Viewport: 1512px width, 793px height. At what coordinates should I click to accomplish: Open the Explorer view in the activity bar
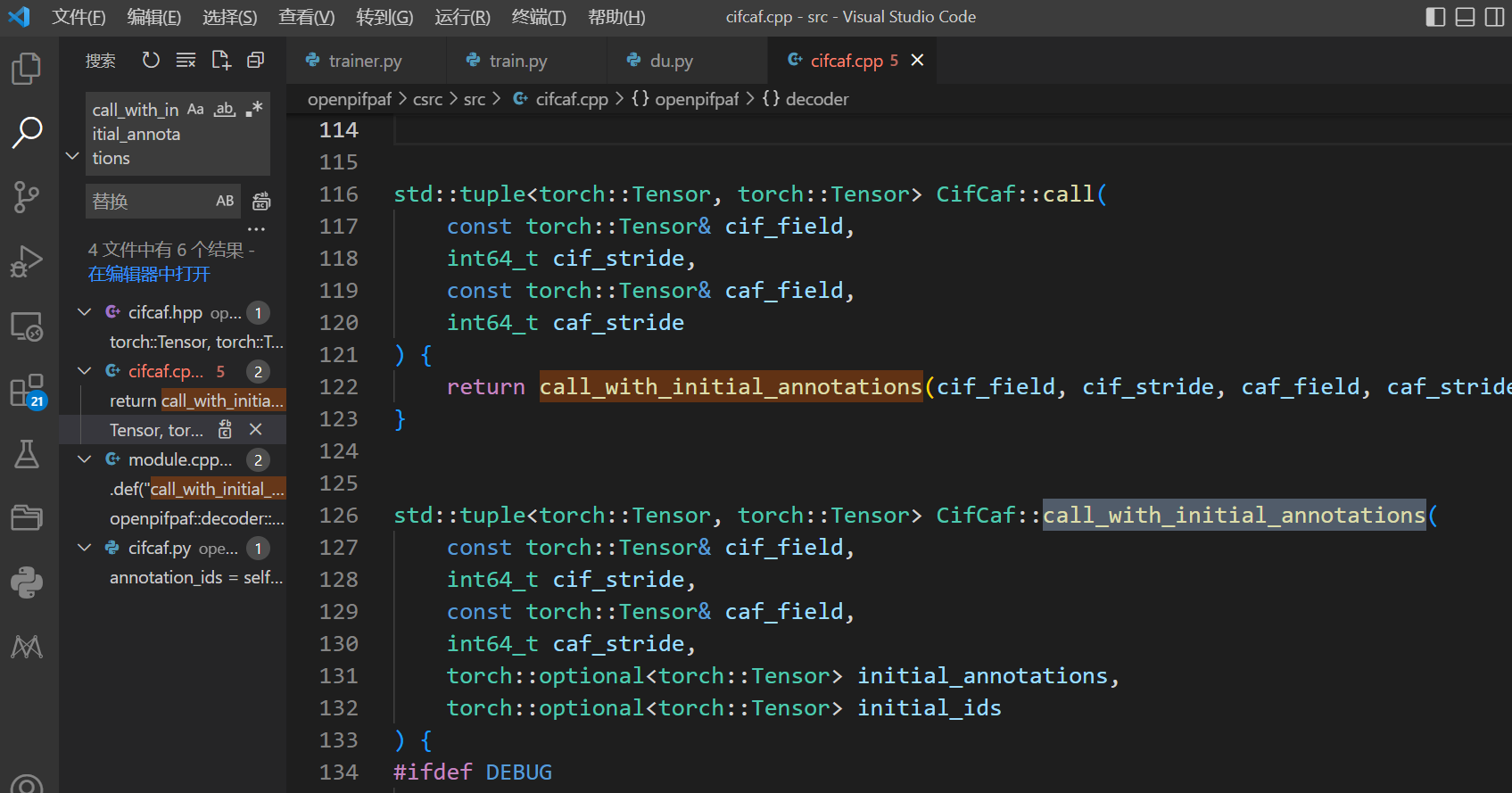pos(27,68)
